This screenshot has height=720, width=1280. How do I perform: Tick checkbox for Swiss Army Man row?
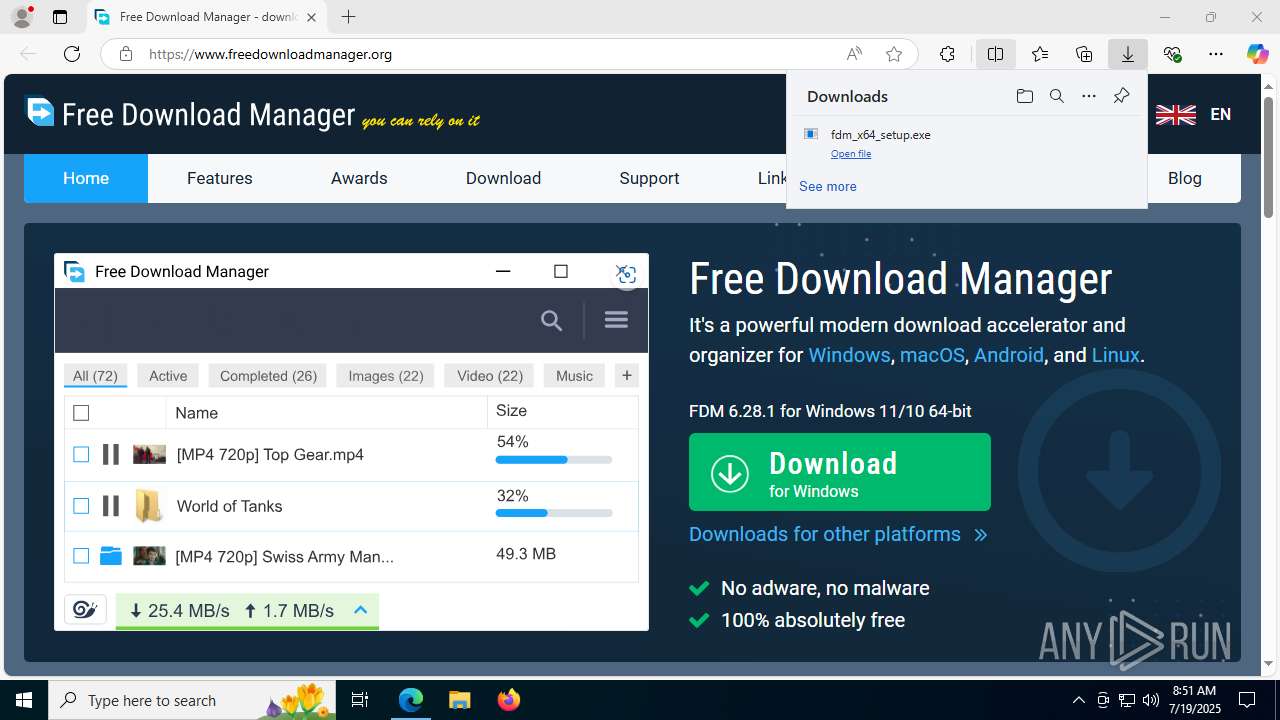[81, 556]
